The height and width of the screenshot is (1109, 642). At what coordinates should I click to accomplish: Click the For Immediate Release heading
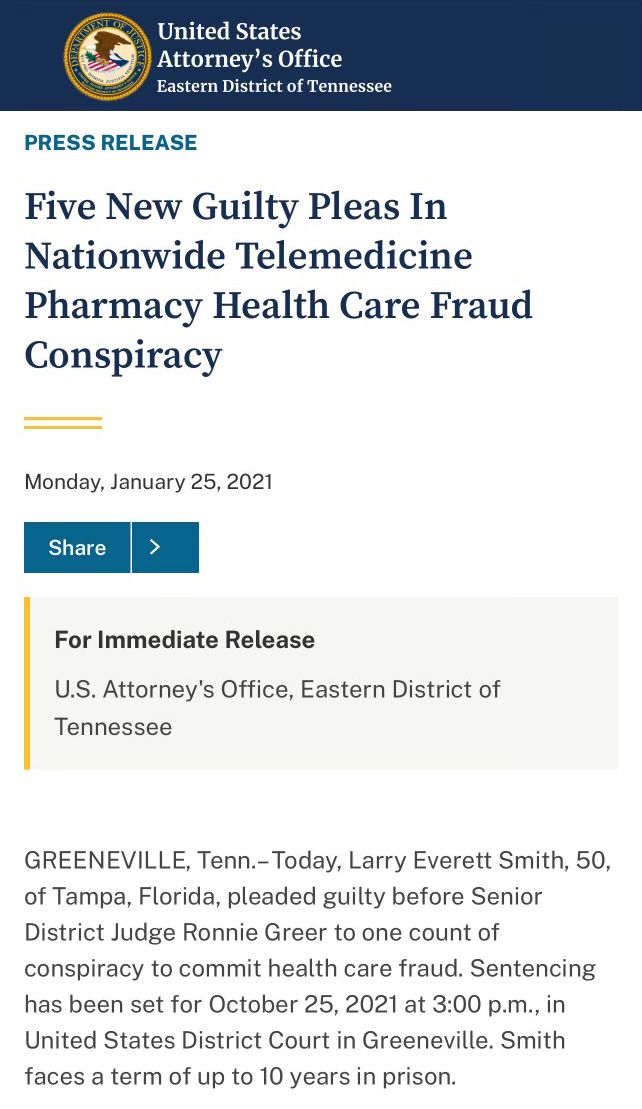point(184,640)
